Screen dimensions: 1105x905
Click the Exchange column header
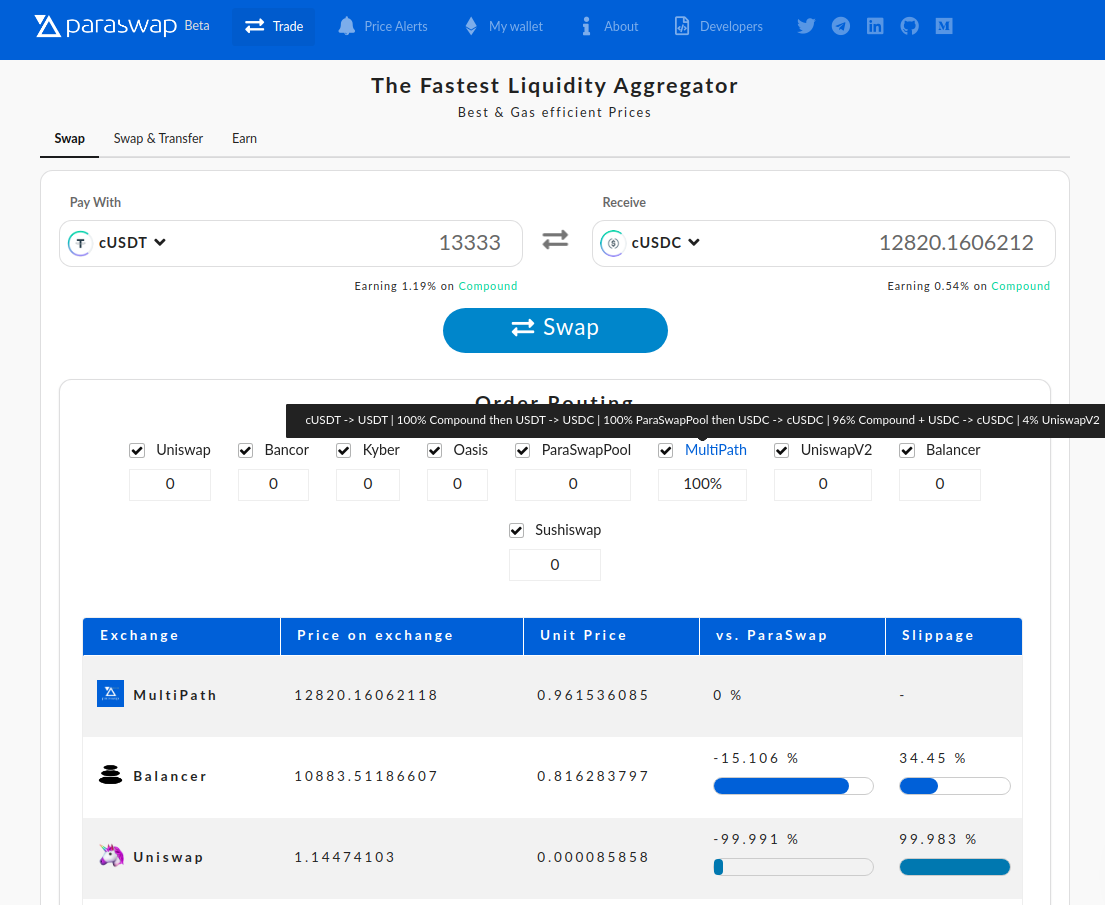tap(182, 636)
